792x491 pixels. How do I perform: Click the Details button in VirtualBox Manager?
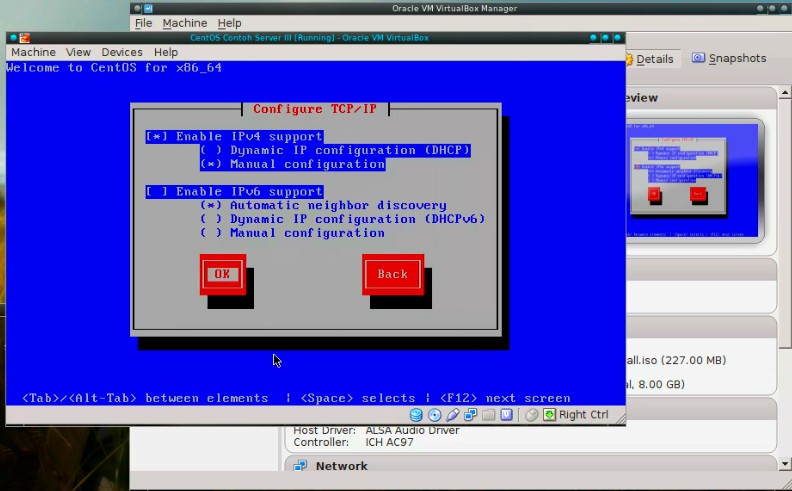652,59
